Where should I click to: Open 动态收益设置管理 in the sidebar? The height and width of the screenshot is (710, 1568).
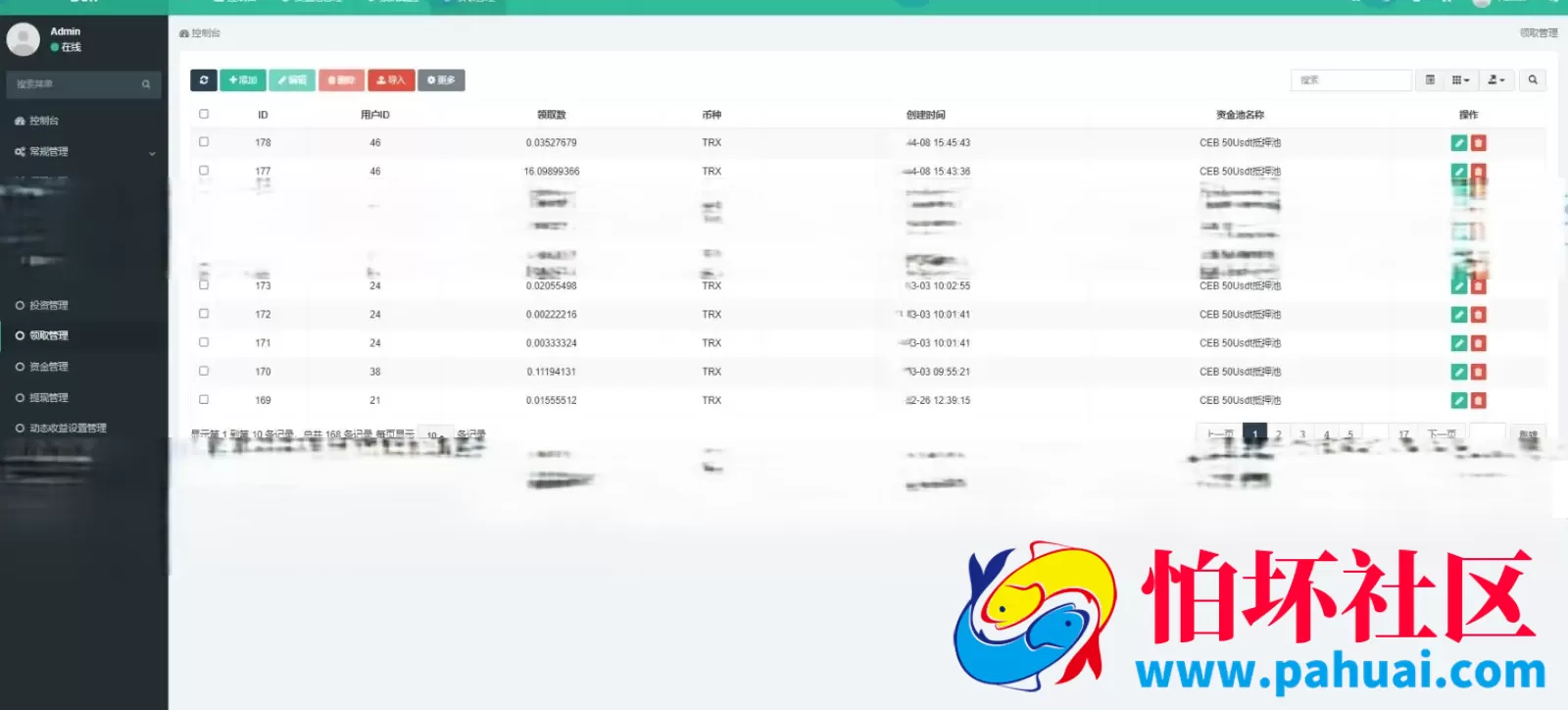click(84, 429)
